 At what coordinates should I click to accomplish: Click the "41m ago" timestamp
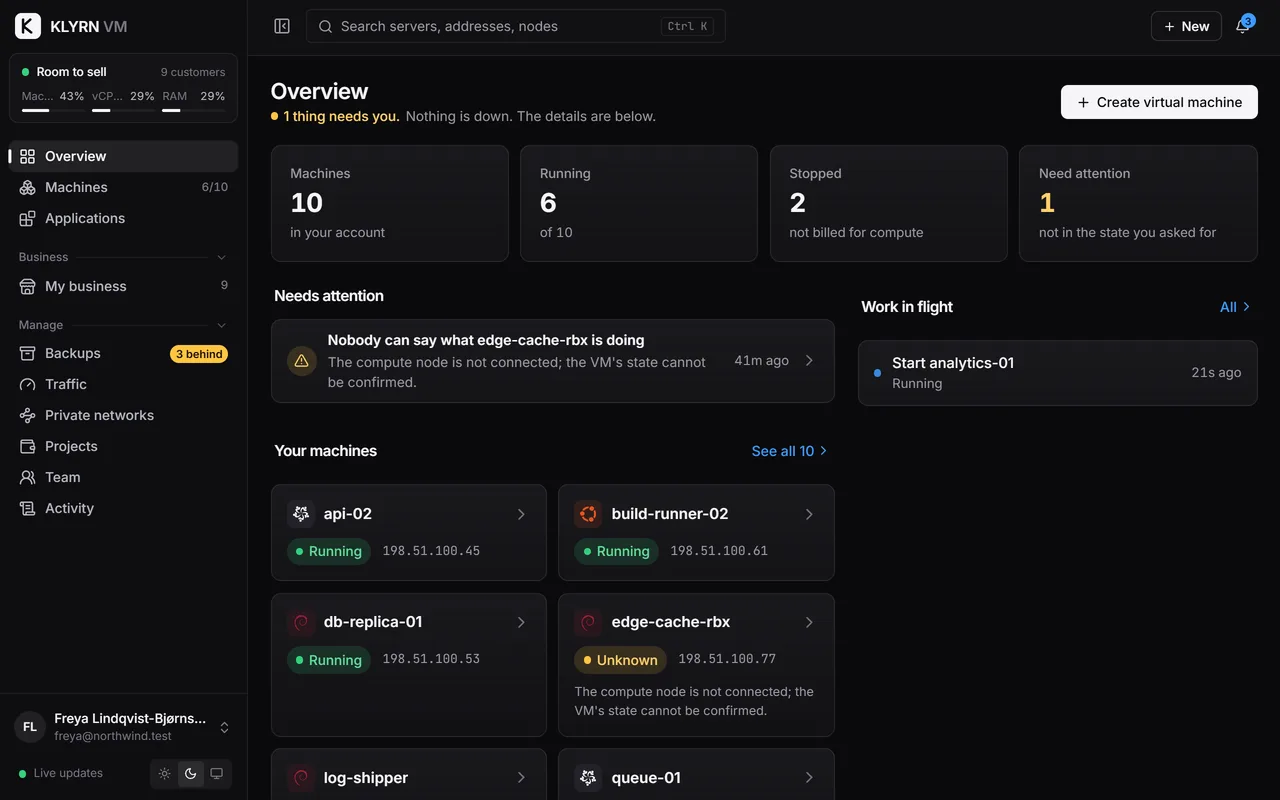[762, 361]
